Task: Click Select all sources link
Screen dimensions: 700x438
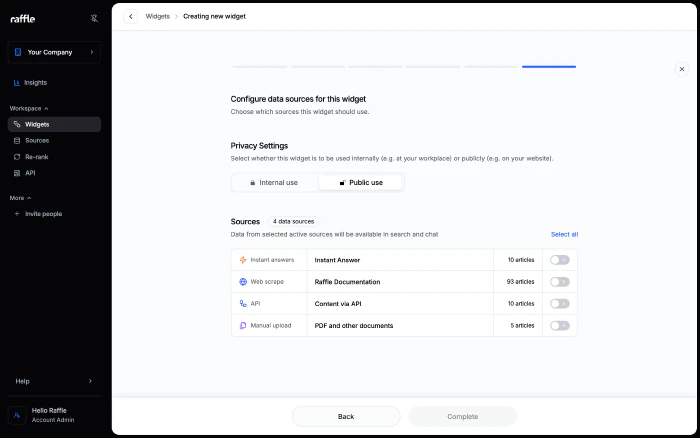Action: (564, 234)
